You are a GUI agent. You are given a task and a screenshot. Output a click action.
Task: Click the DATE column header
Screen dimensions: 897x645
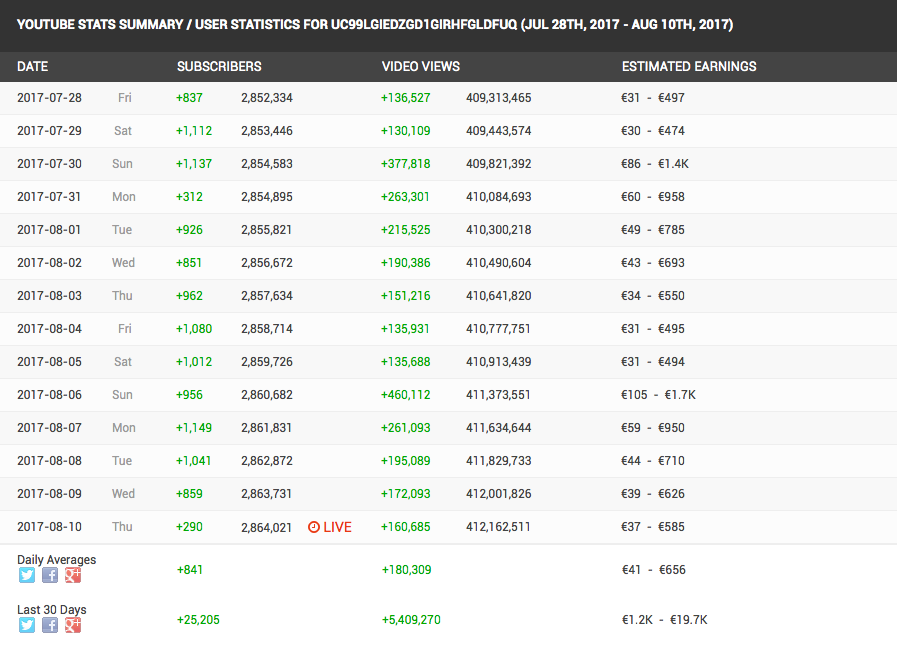pos(33,66)
